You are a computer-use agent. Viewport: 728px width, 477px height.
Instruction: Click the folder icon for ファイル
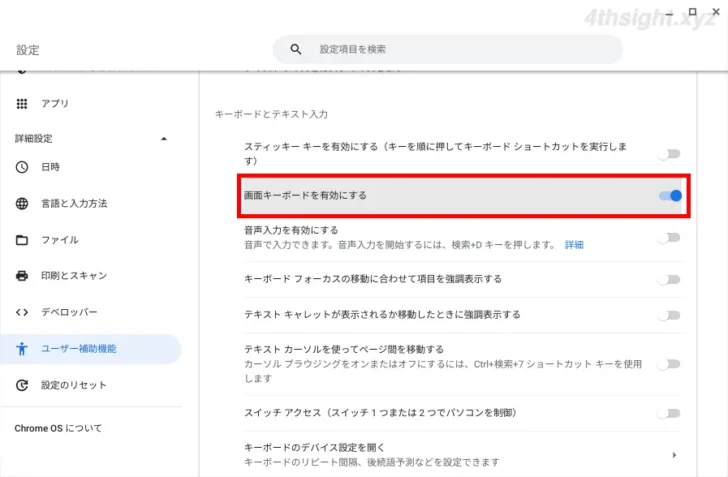[22, 240]
